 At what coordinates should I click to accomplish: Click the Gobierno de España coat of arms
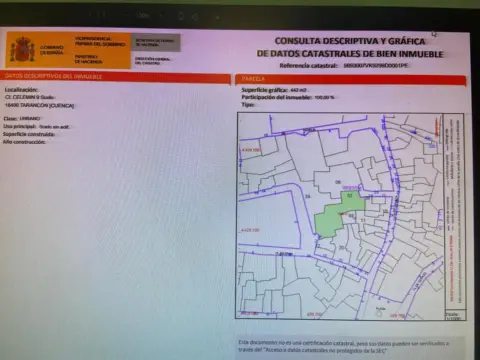point(22,50)
